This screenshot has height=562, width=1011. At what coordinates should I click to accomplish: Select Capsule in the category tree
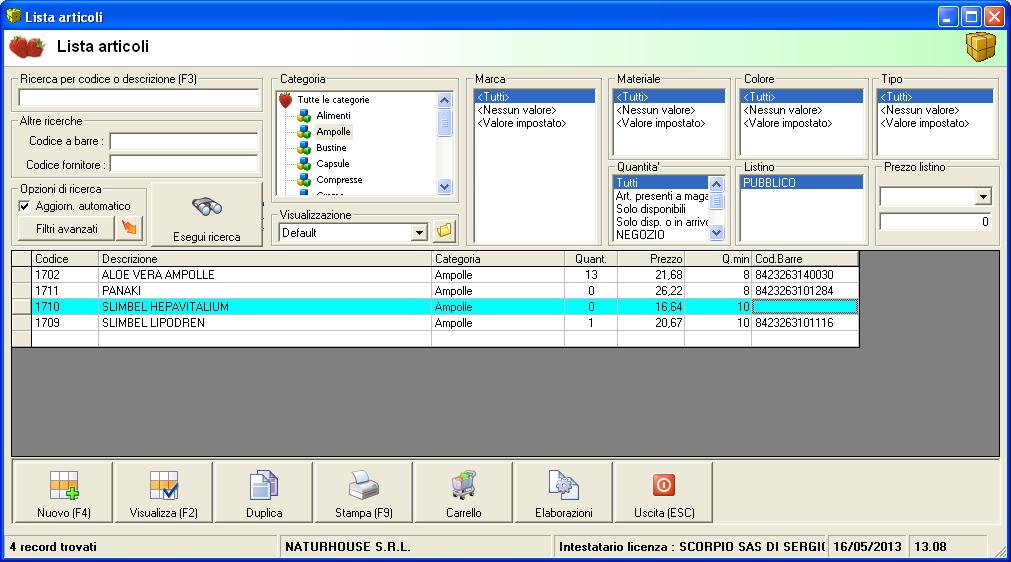[332, 164]
